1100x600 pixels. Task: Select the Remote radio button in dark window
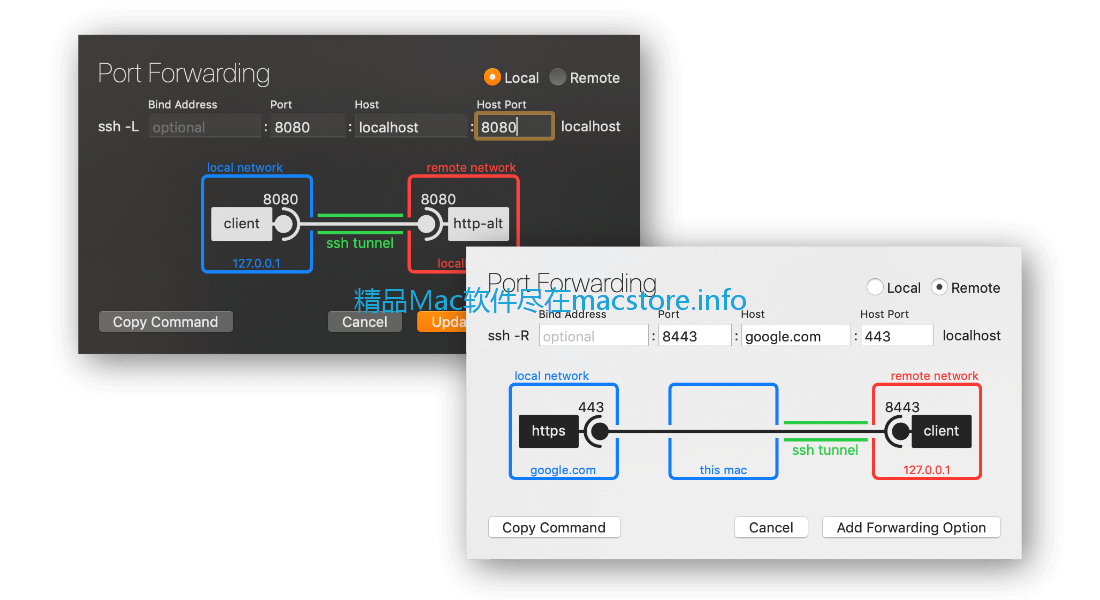tap(558, 77)
